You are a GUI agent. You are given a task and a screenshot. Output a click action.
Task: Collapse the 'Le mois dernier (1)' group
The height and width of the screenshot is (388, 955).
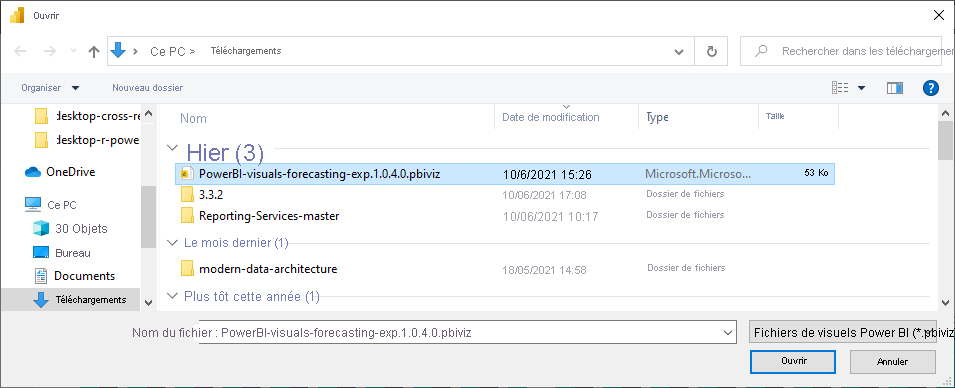click(173, 242)
